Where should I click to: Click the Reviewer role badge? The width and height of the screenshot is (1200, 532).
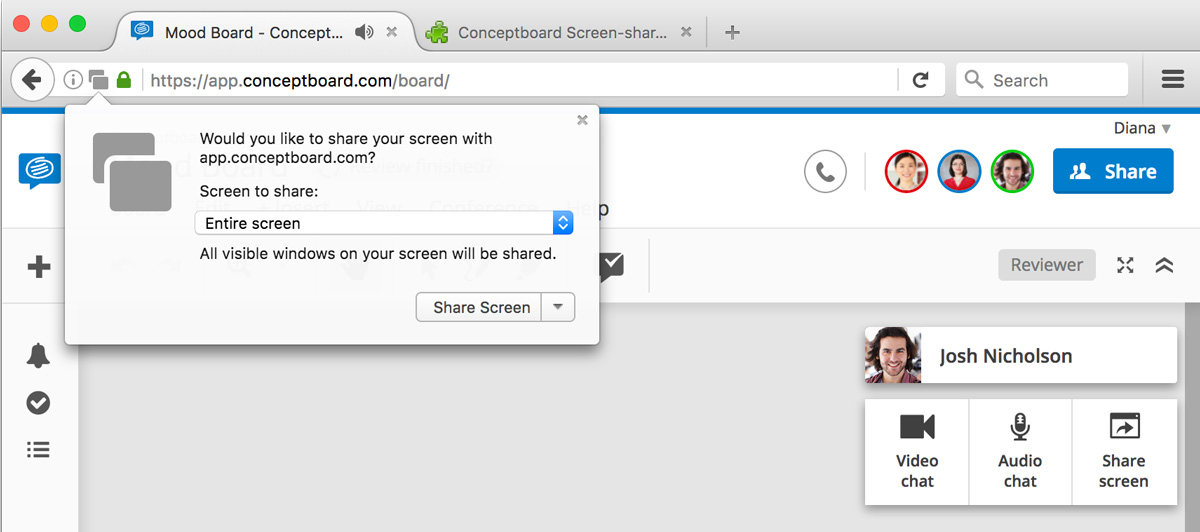pyautogui.click(x=1047, y=265)
